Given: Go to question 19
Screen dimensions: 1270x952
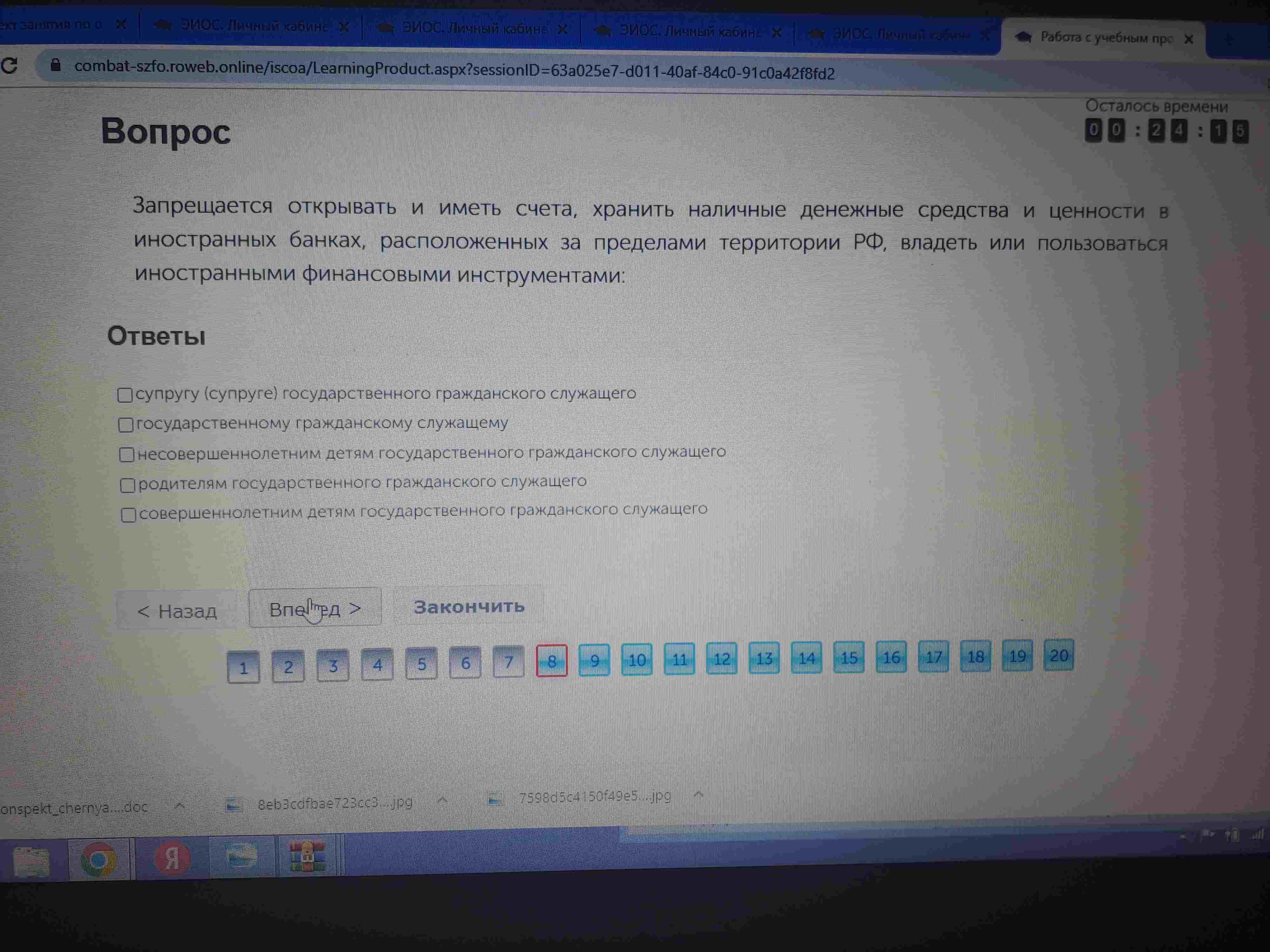Looking at the screenshot, I should click(1017, 655).
